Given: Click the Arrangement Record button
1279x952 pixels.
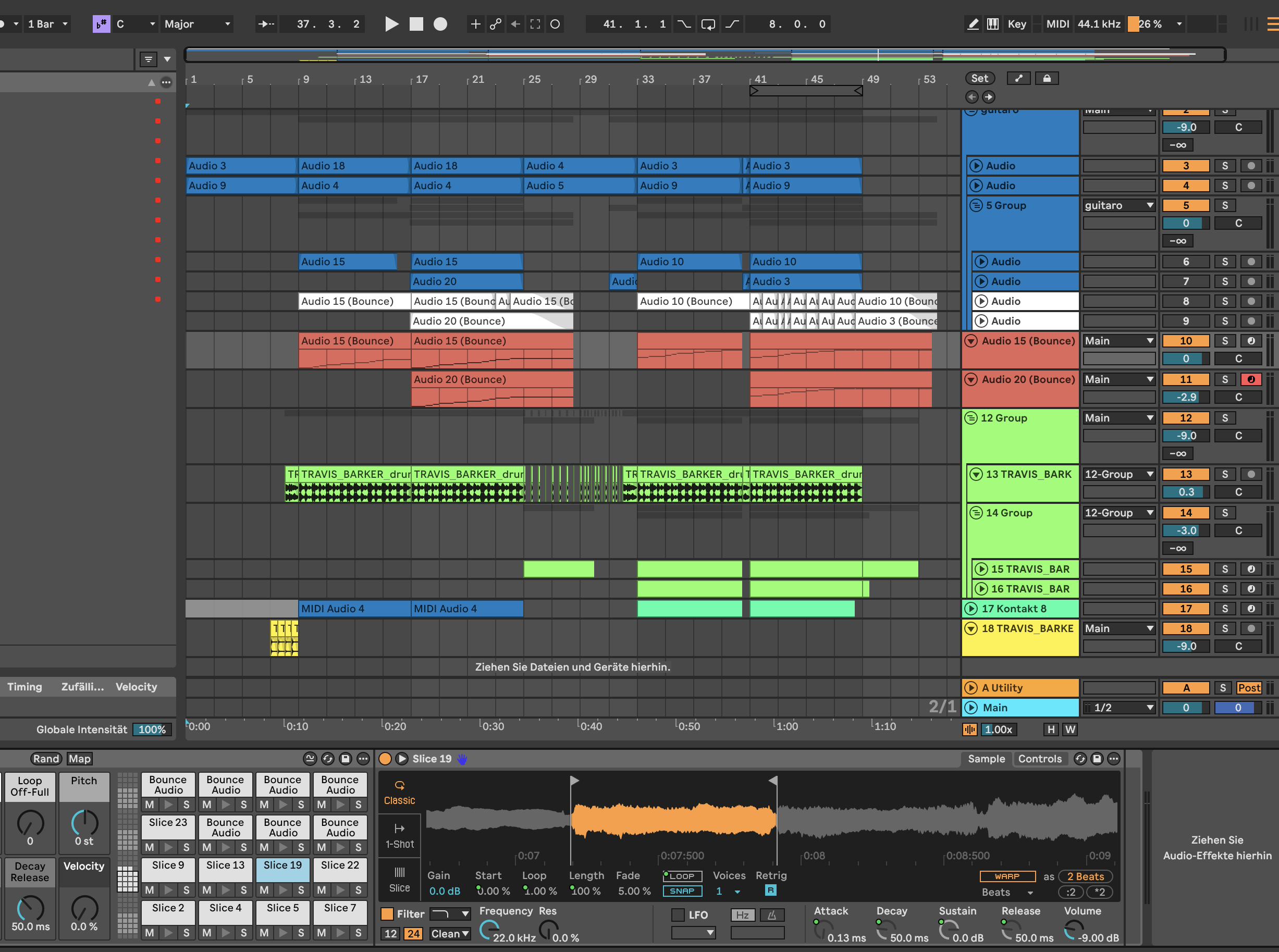Looking at the screenshot, I should coord(440,23).
